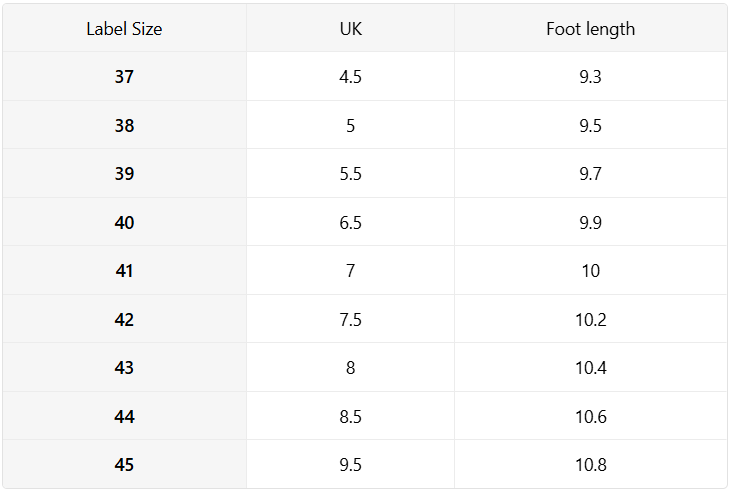Click foot length 9.3 value
The image size is (730, 490).
[590, 76]
